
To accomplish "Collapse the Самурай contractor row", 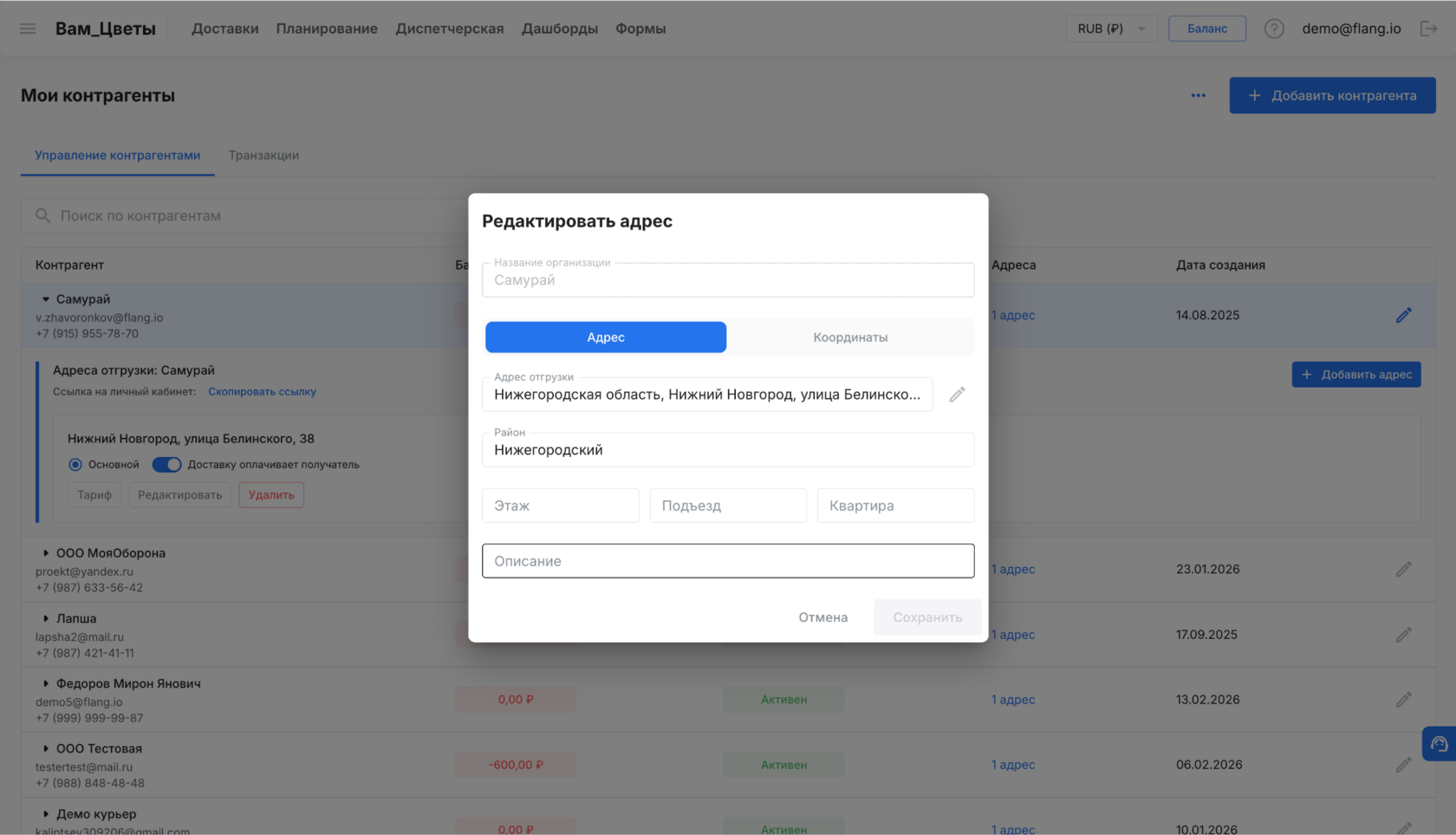I will [x=46, y=299].
